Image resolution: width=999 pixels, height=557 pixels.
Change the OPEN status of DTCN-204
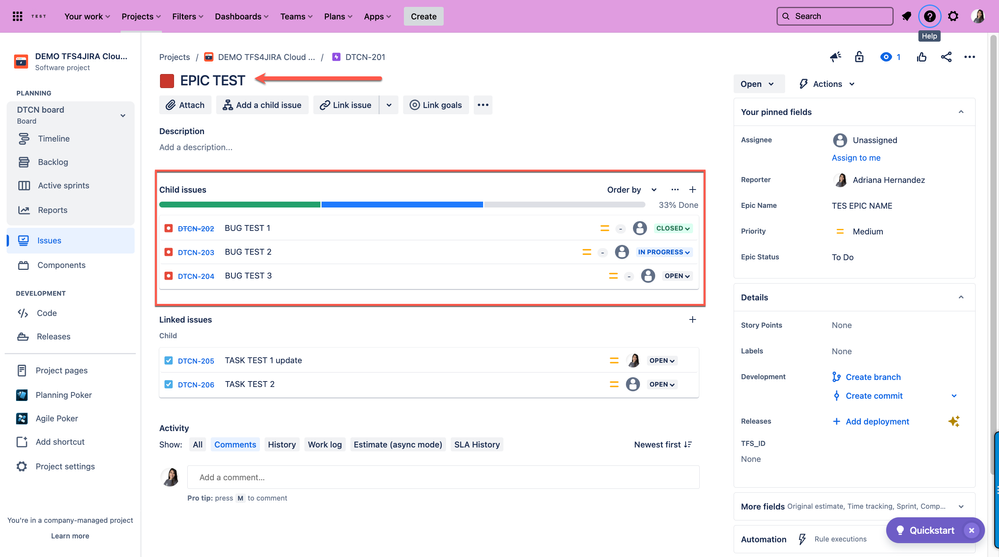[x=677, y=276]
